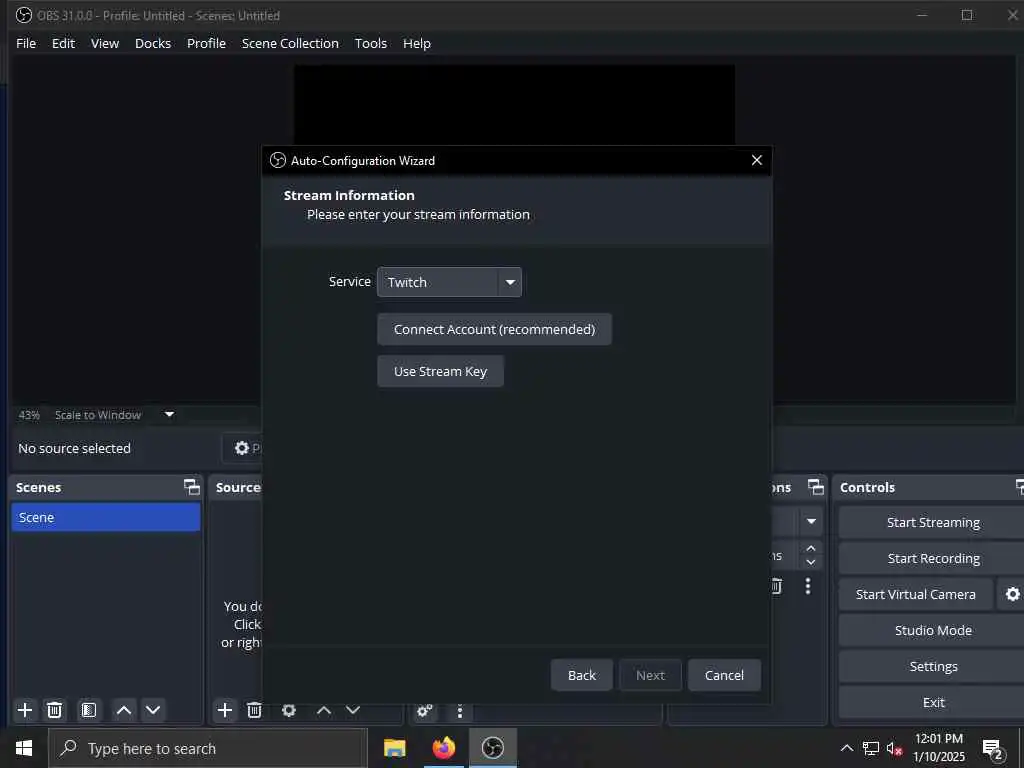Screen dimensions: 1024x768
Task: Open virtual camera settings gear
Action: (1012, 594)
